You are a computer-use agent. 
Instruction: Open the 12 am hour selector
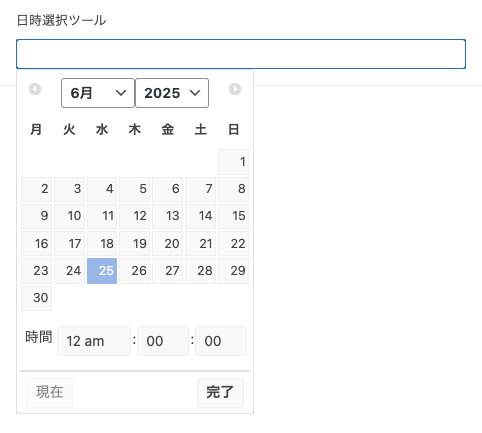(94, 341)
